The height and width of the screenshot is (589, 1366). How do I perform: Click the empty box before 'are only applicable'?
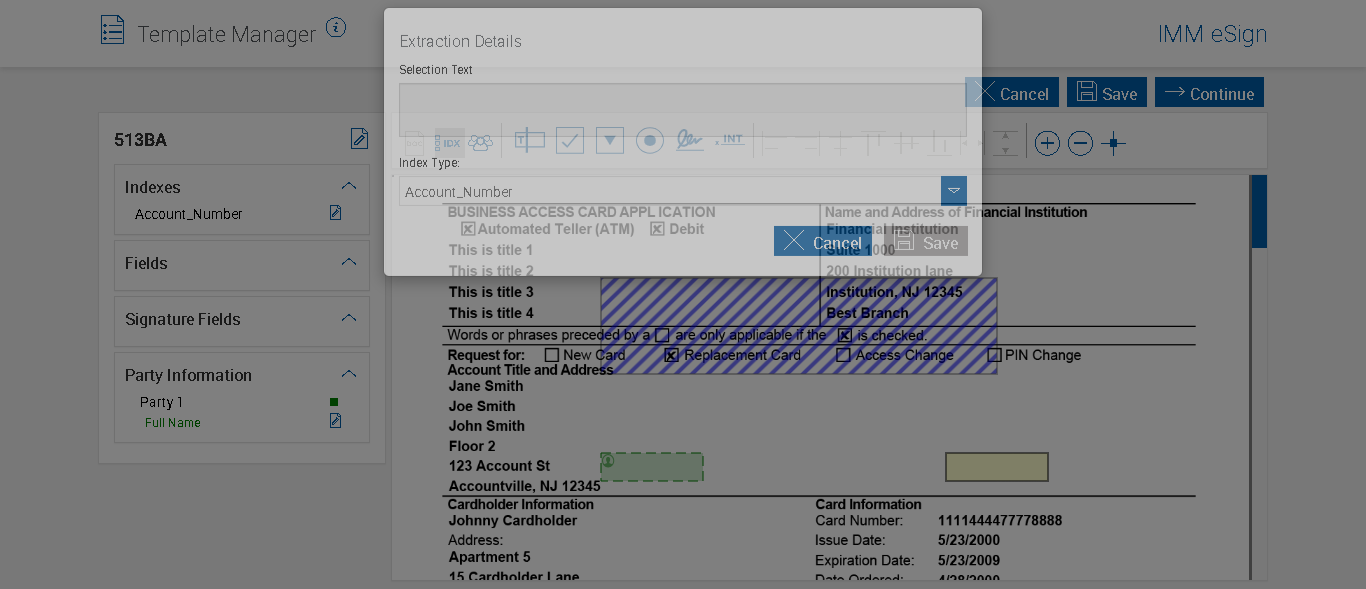tap(662, 335)
